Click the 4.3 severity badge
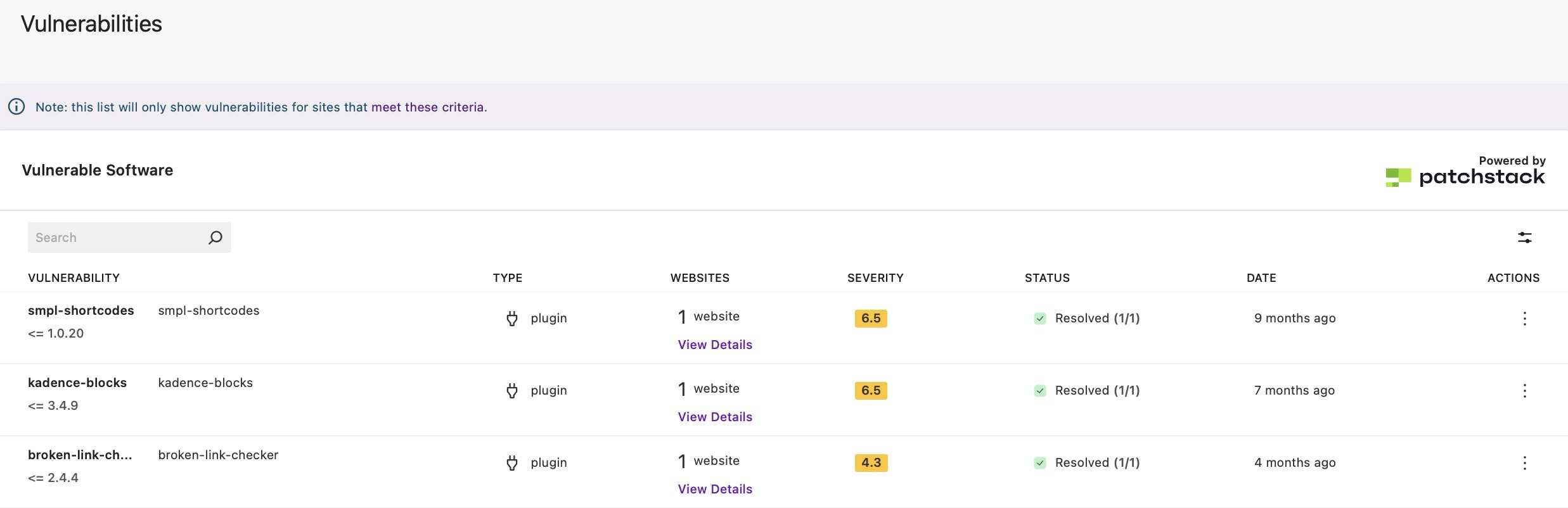The image size is (1568, 508). pyautogui.click(x=871, y=463)
